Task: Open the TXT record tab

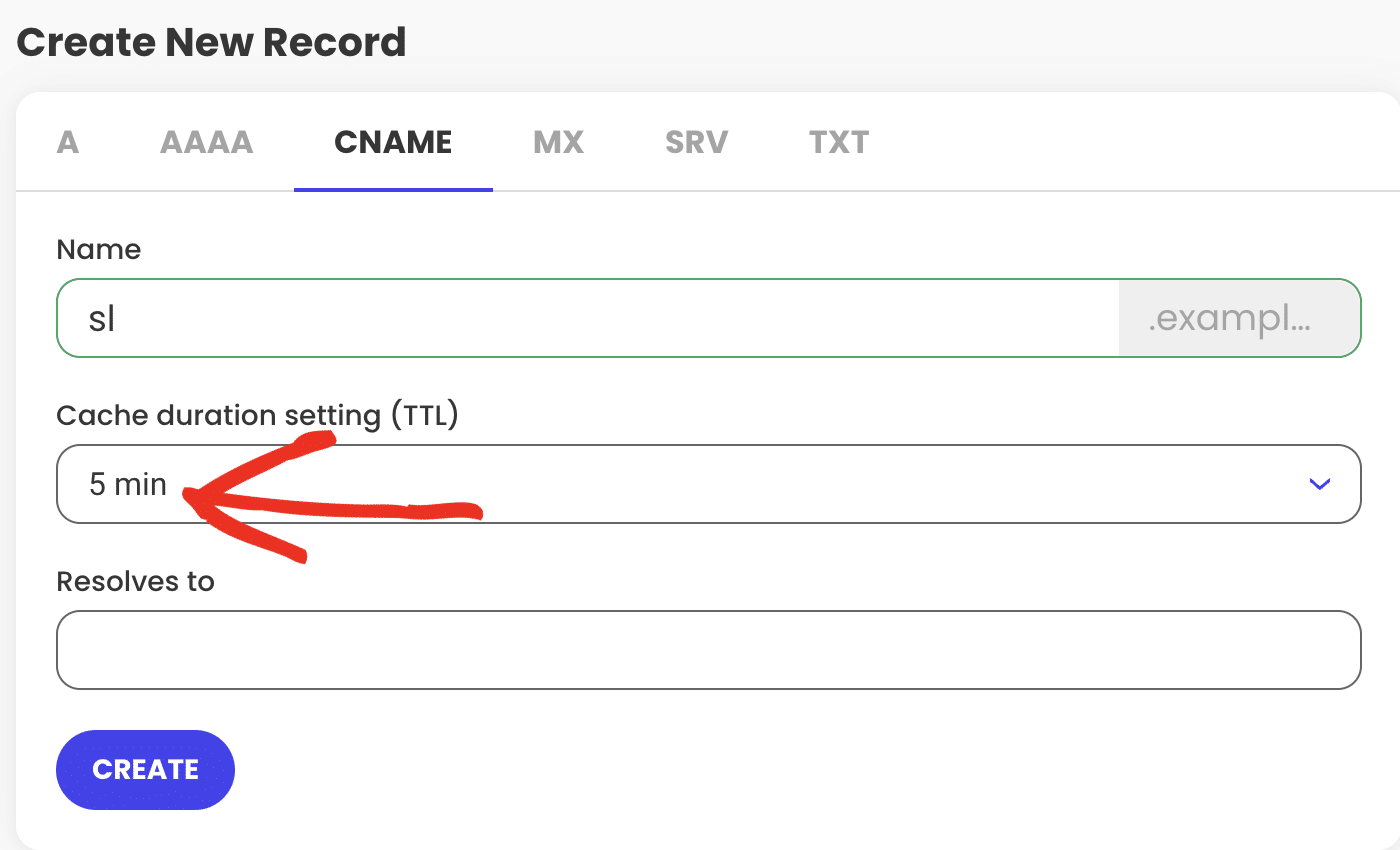Action: (x=839, y=142)
